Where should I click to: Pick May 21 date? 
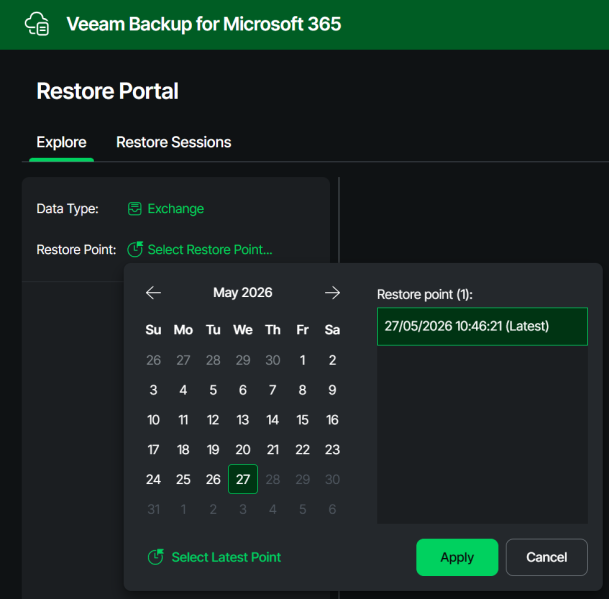click(x=273, y=449)
